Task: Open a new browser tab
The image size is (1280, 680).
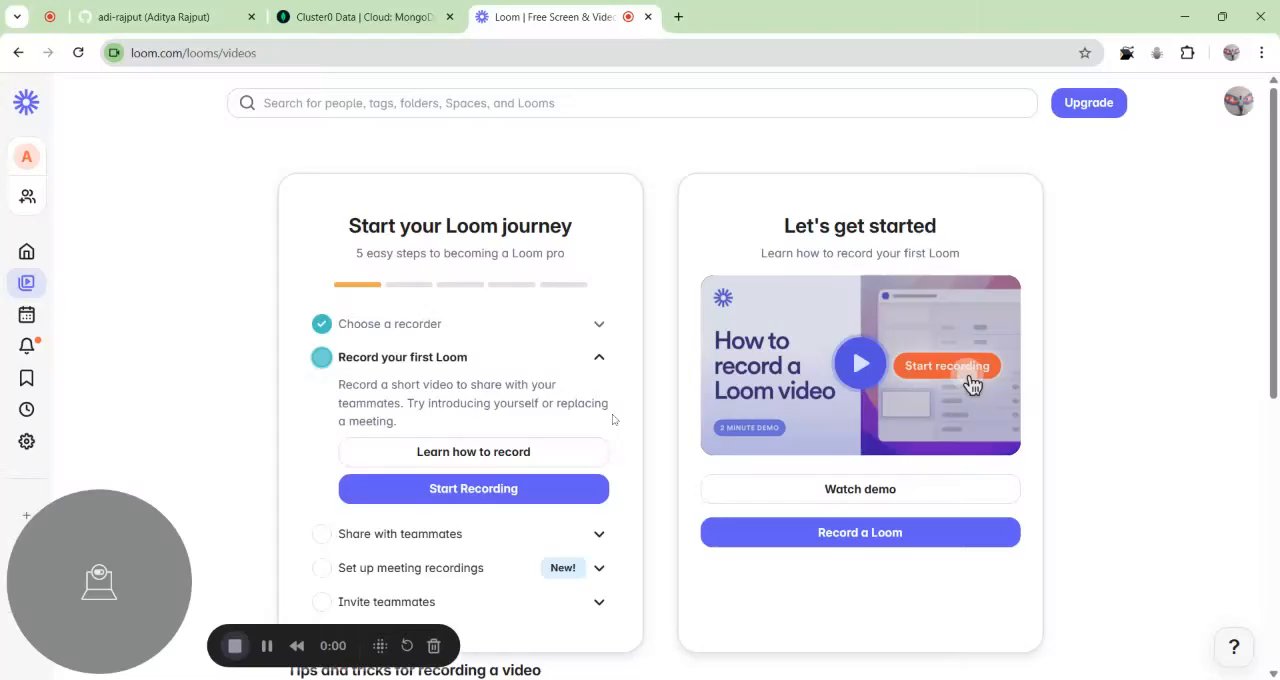Action: [678, 17]
